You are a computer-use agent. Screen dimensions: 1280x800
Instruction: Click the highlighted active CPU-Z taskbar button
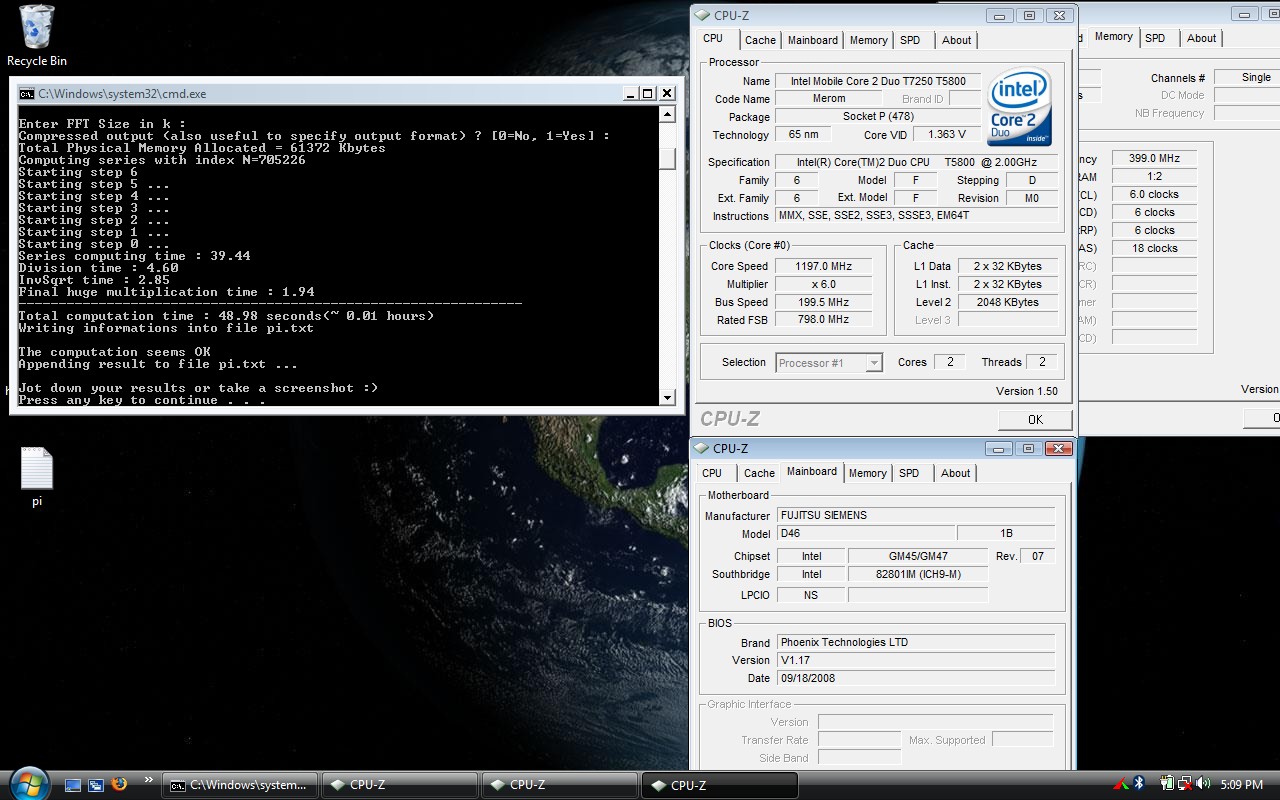pyautogui.click(x=719, y=785)
